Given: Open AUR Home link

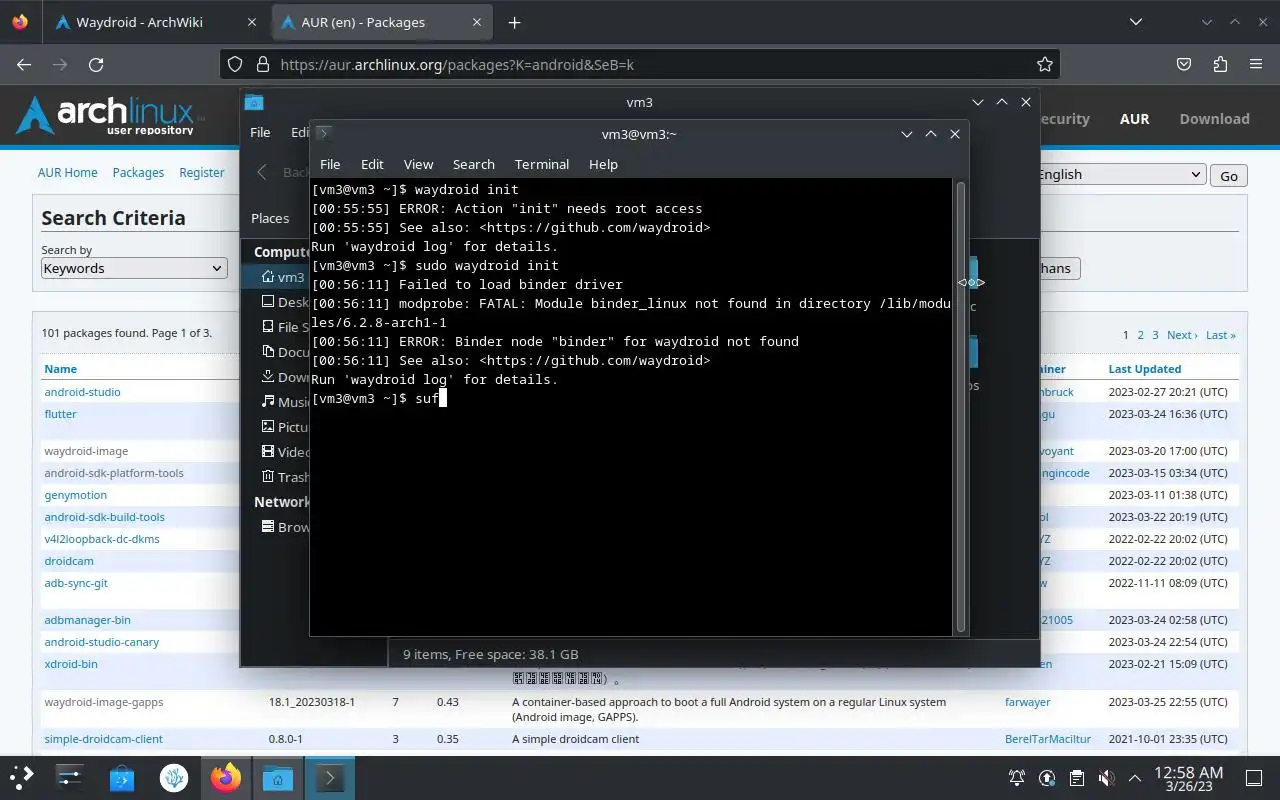Looking at the screenshot, I should [x=67, y=172].
